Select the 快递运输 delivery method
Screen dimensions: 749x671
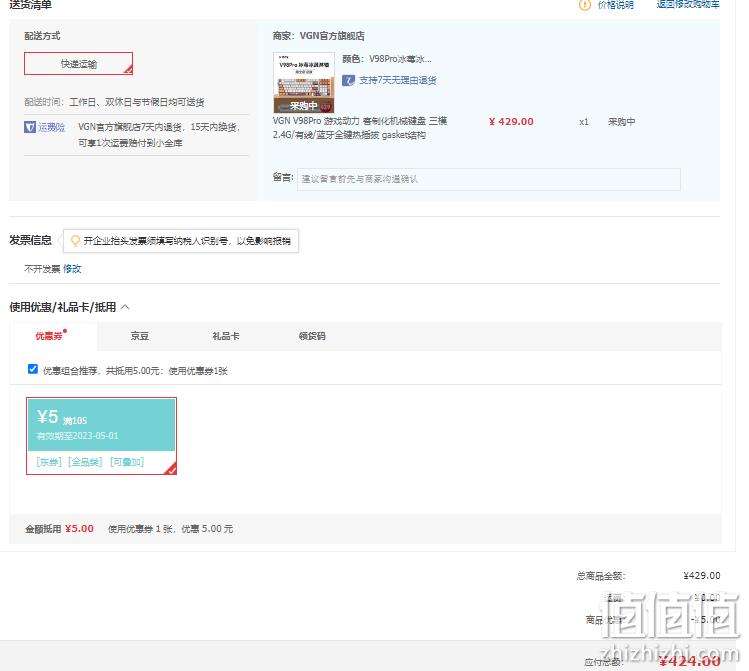click(78, 64)
